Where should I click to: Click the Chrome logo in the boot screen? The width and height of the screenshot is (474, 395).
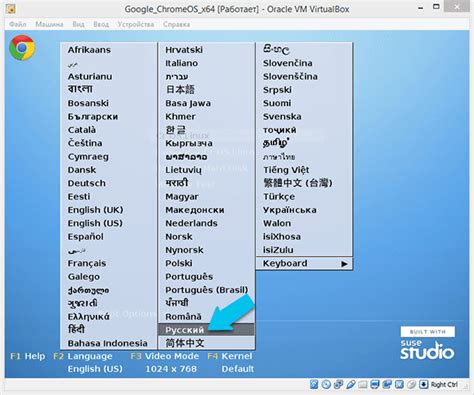22,48
